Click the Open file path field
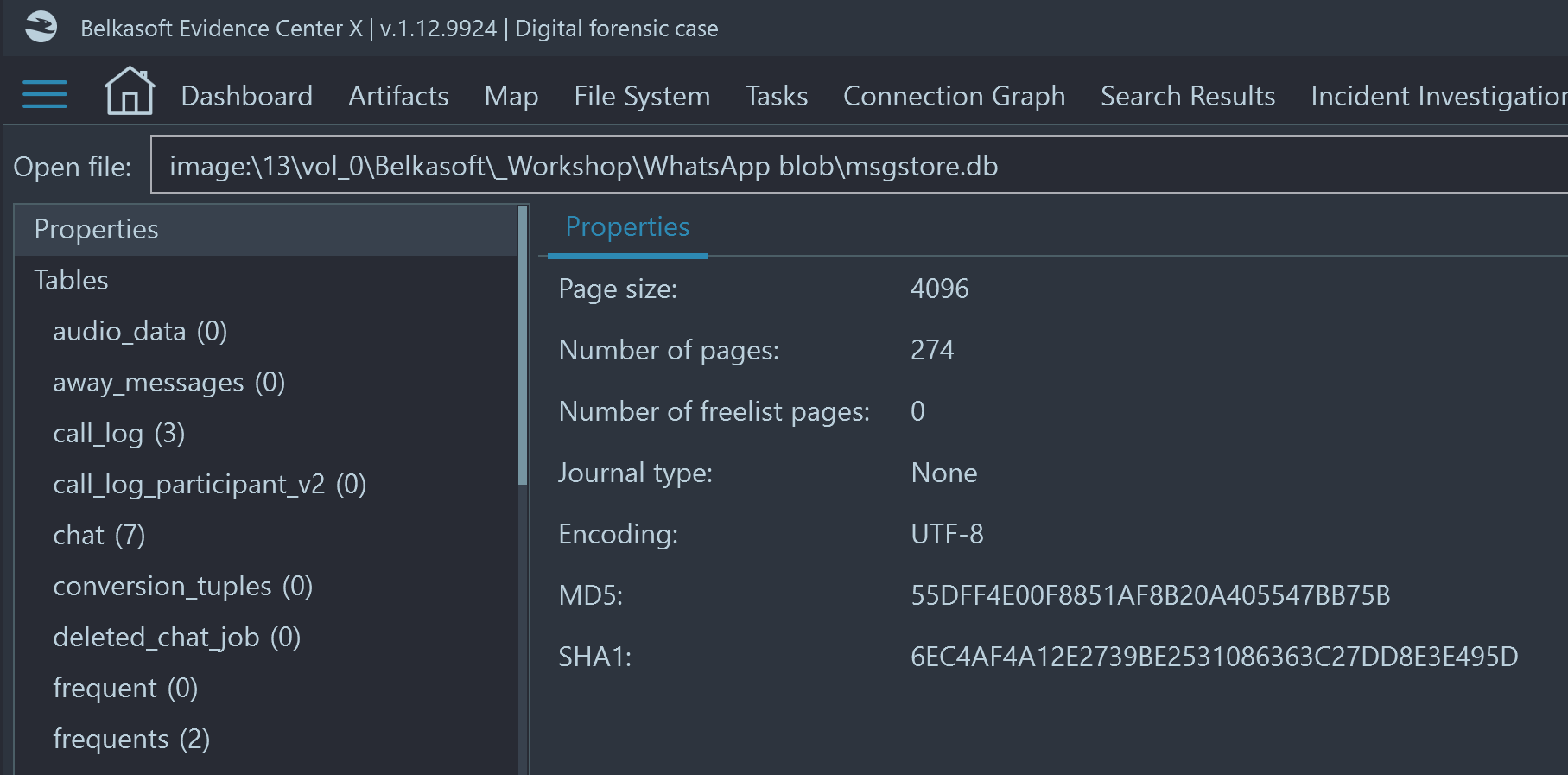Screen dimensions: 1568x775 (x=860, y=165)
